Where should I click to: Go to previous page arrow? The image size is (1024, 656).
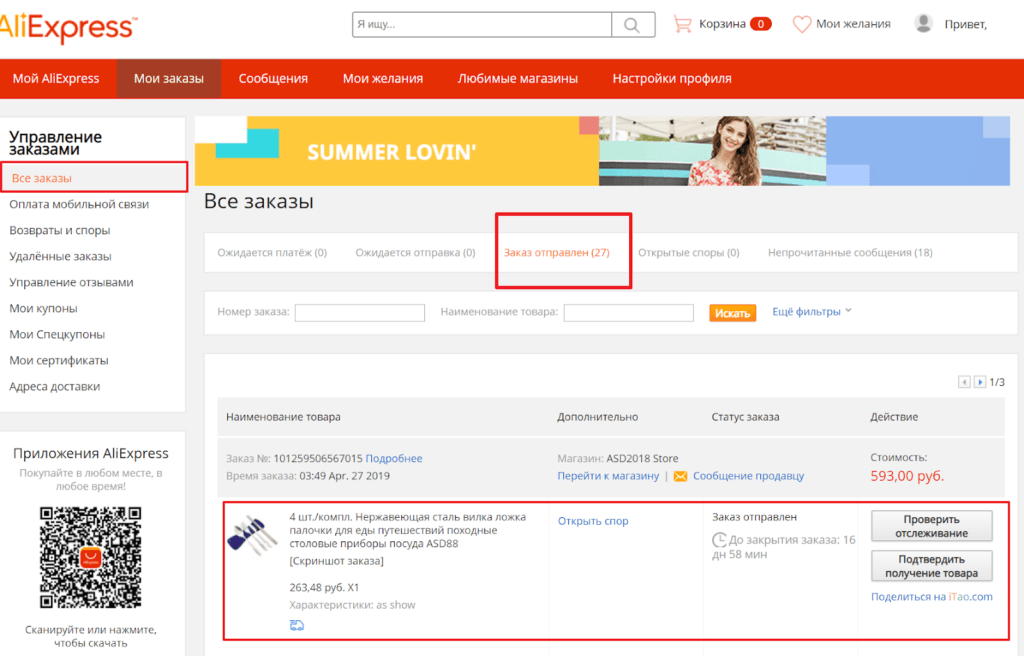pos(964,382)
